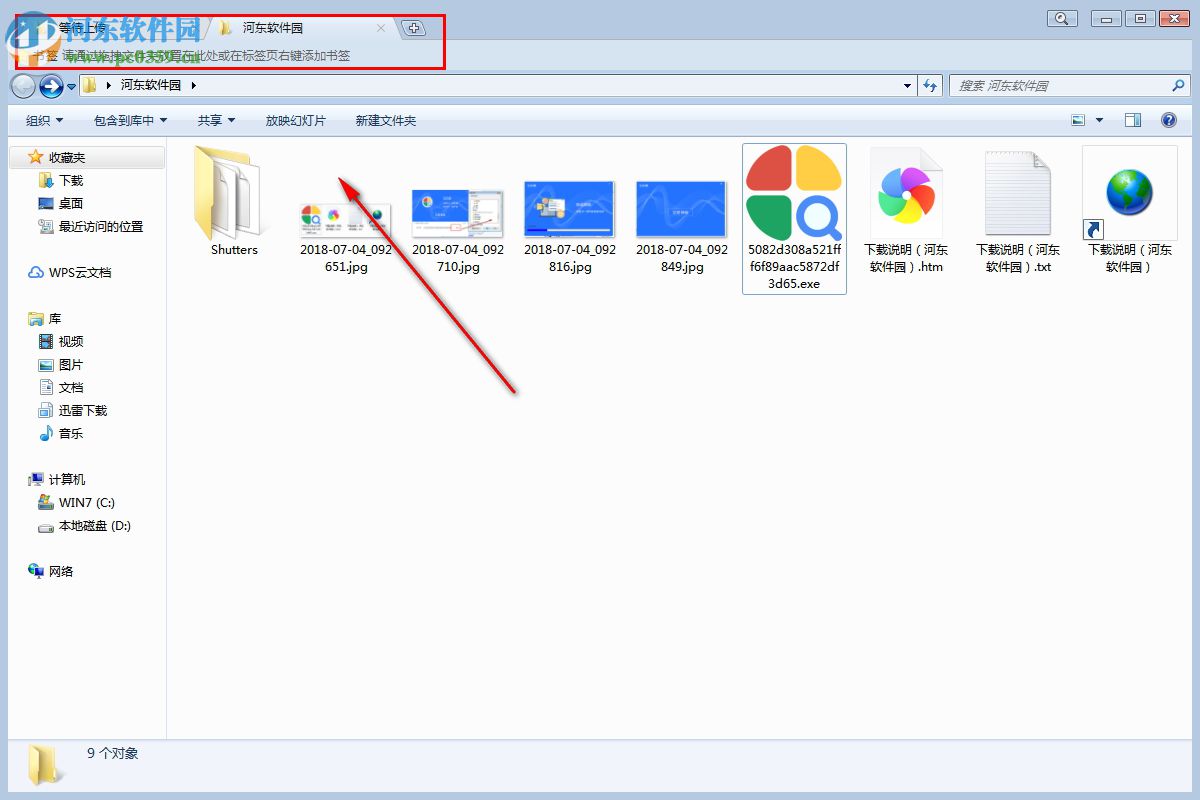Click the magnifier button in the title bar
Viewport: 1200px width, 800px height.
(x=1061, y=18)
